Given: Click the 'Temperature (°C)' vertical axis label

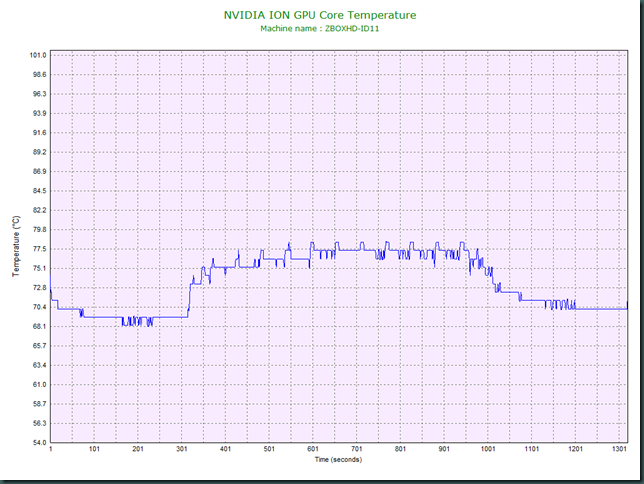Looking at the screenshot, I should pos(16,246).
